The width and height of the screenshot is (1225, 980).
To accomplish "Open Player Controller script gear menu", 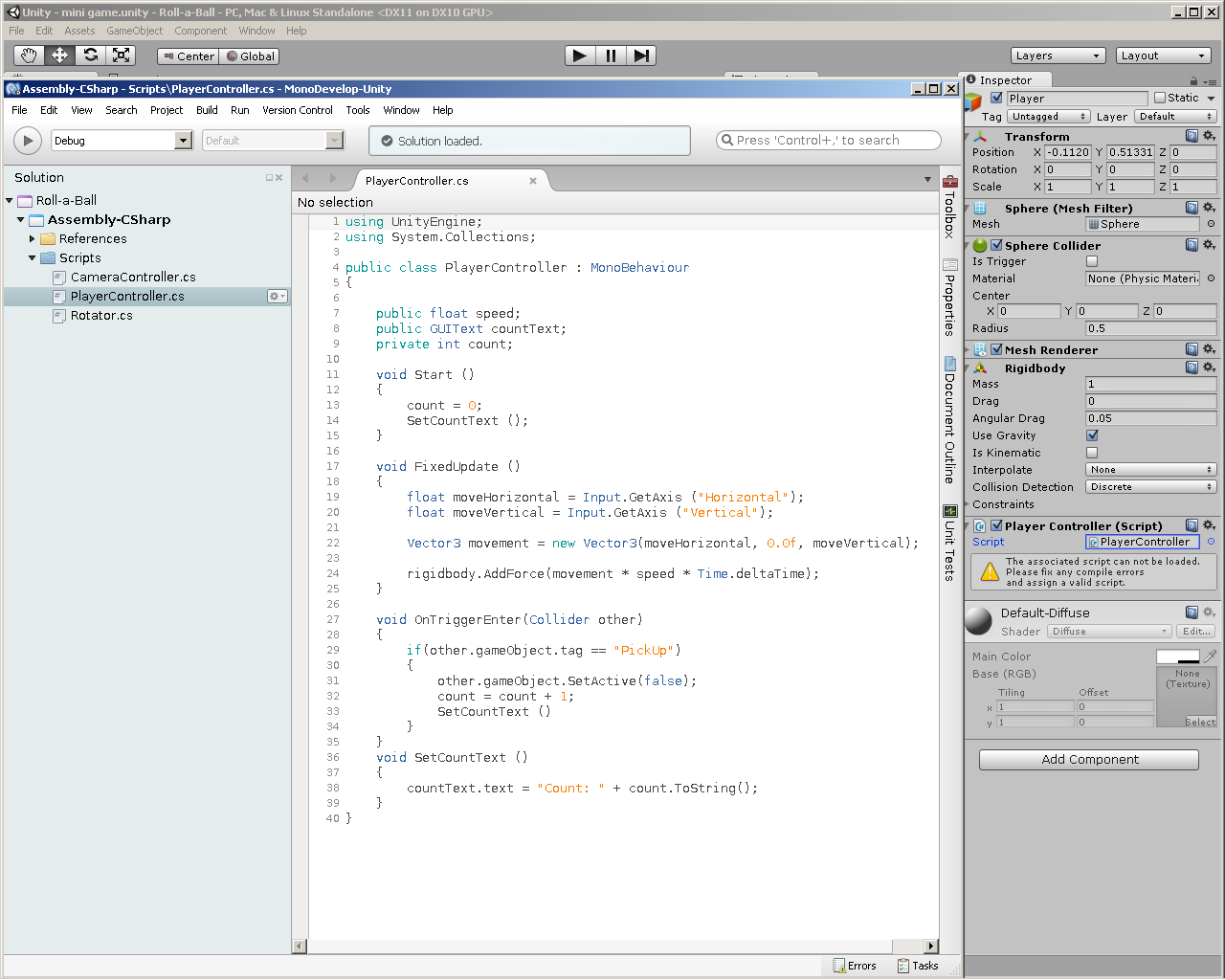I will 1209,525.
